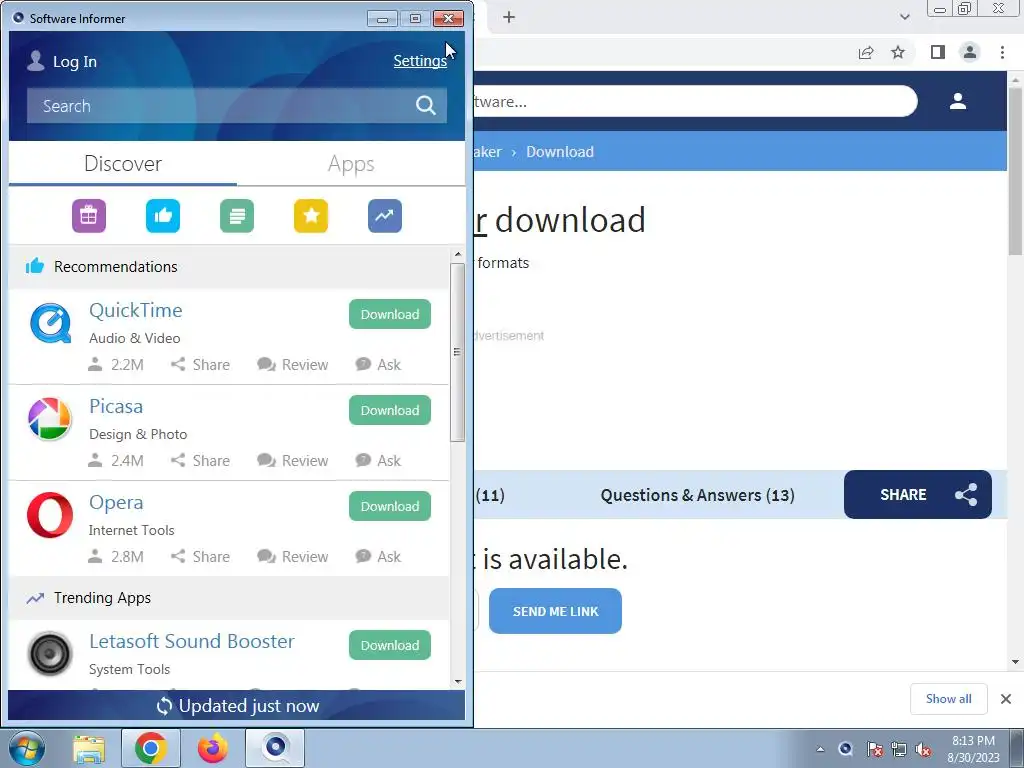Write a Review for QuickTime

point(293,364)
